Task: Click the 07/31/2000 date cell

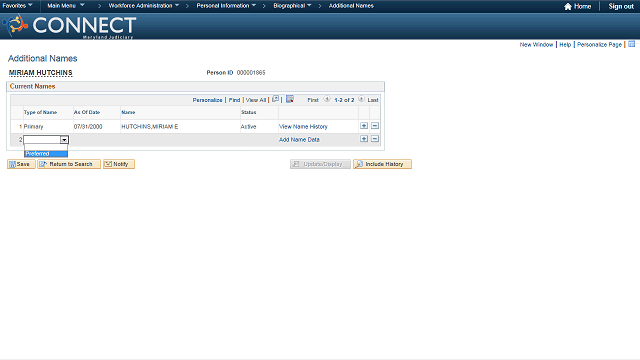Action: coord(88,127)
